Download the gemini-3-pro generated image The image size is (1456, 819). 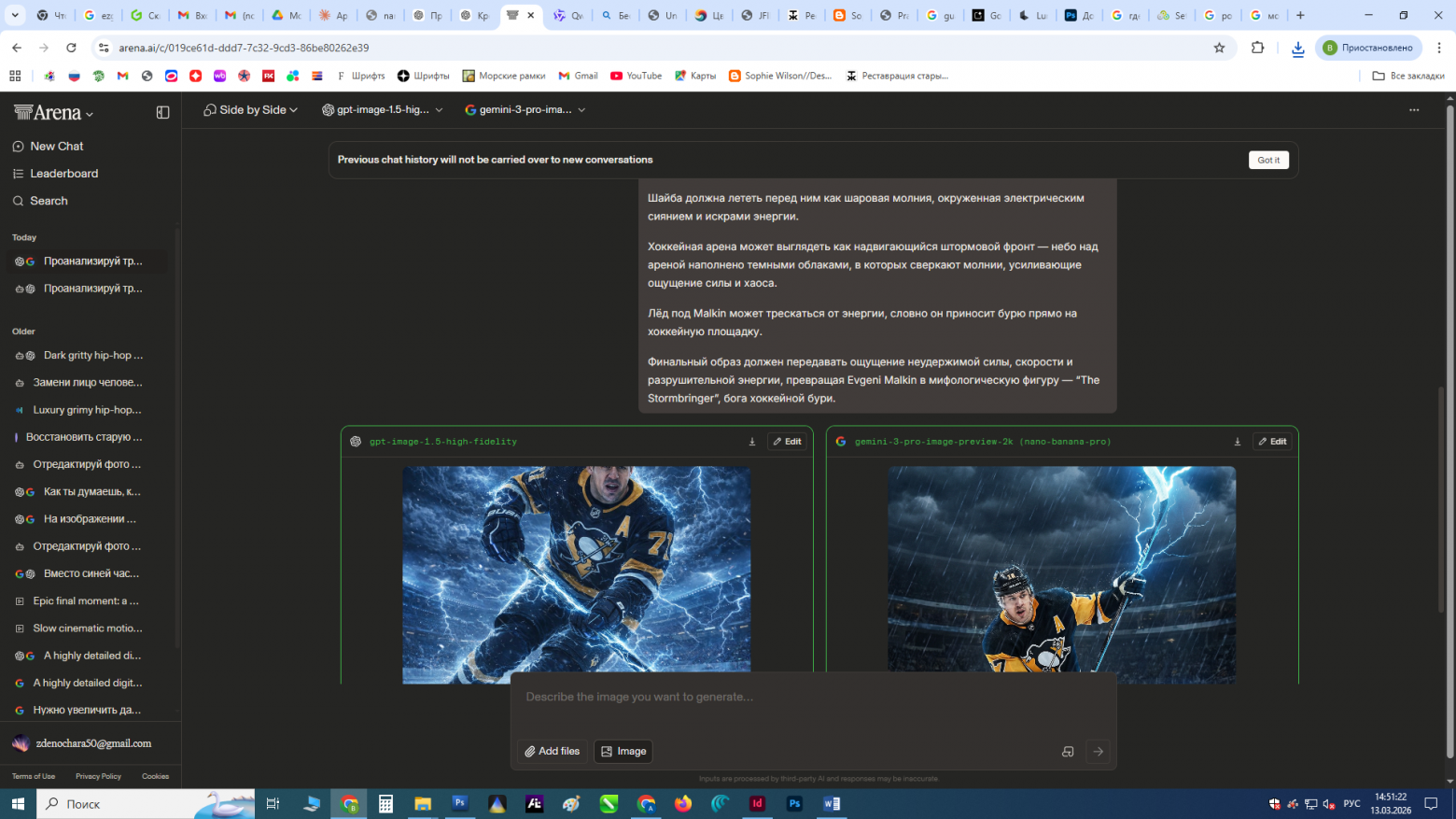tap(1237, 441)
